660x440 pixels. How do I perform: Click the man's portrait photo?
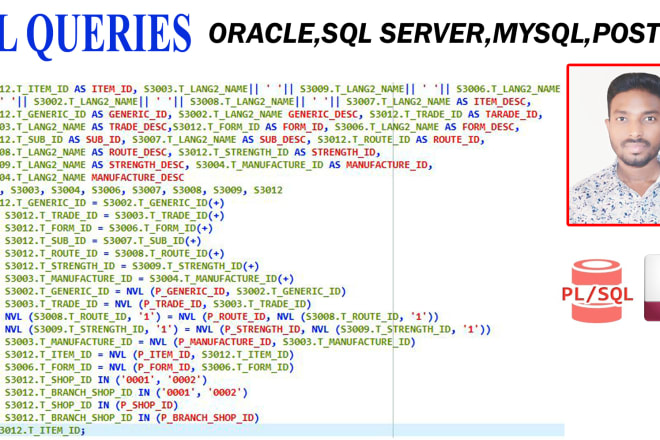pyautogui.click(x=614, y=145)
